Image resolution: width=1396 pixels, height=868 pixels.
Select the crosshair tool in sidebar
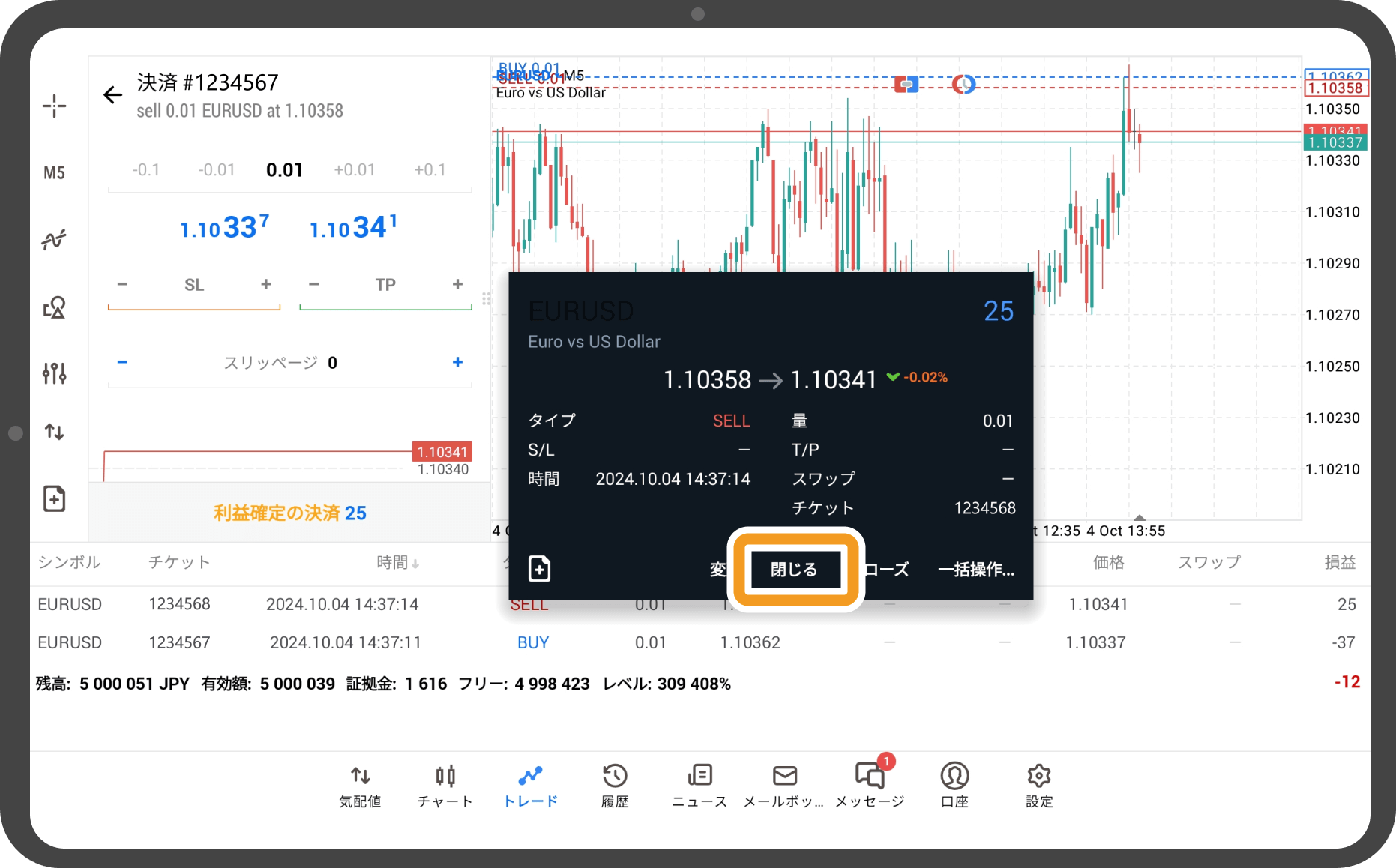(x=54, y=106)
